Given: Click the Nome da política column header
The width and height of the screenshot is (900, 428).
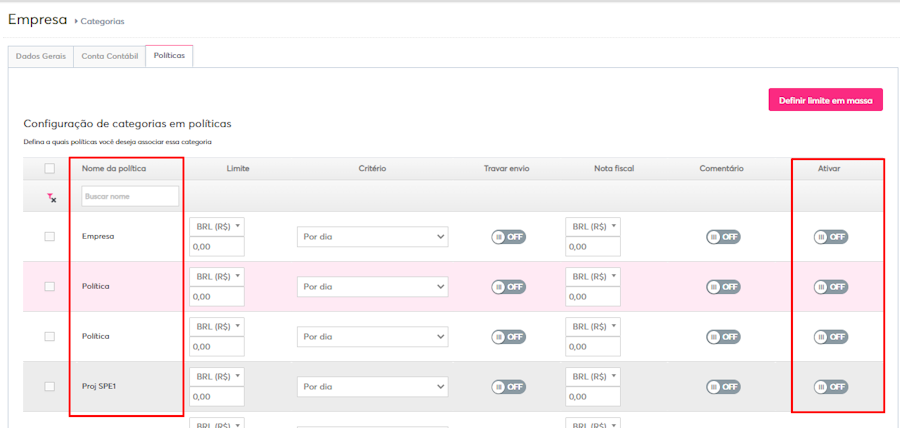Looking at the screenshot, I should [x=114, y=169].
